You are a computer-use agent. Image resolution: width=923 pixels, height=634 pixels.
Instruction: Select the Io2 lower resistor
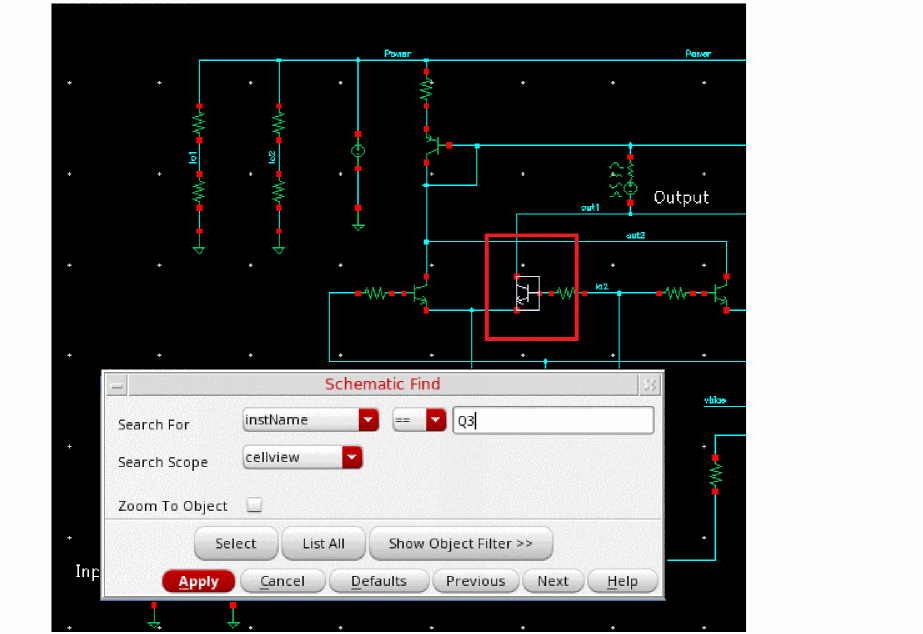[x=278, y=191]
